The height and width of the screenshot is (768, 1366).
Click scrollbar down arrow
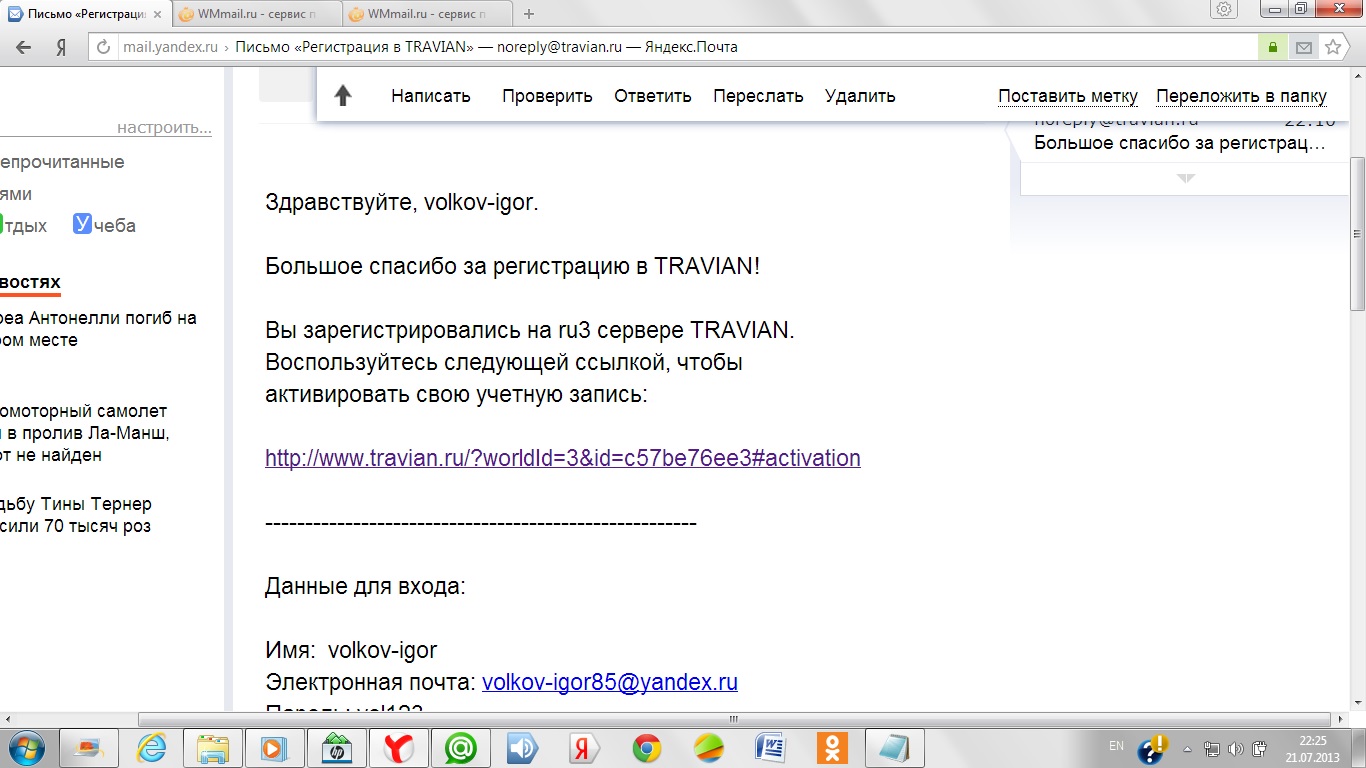1356,702
